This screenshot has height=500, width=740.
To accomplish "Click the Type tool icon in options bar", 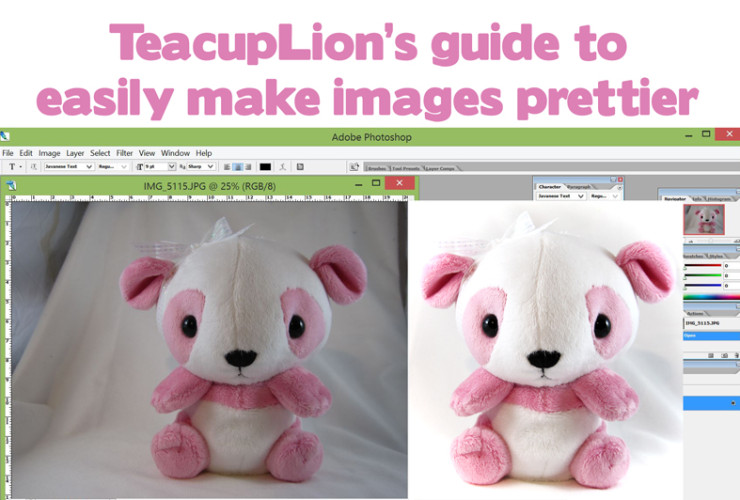I will coord(12,167).
